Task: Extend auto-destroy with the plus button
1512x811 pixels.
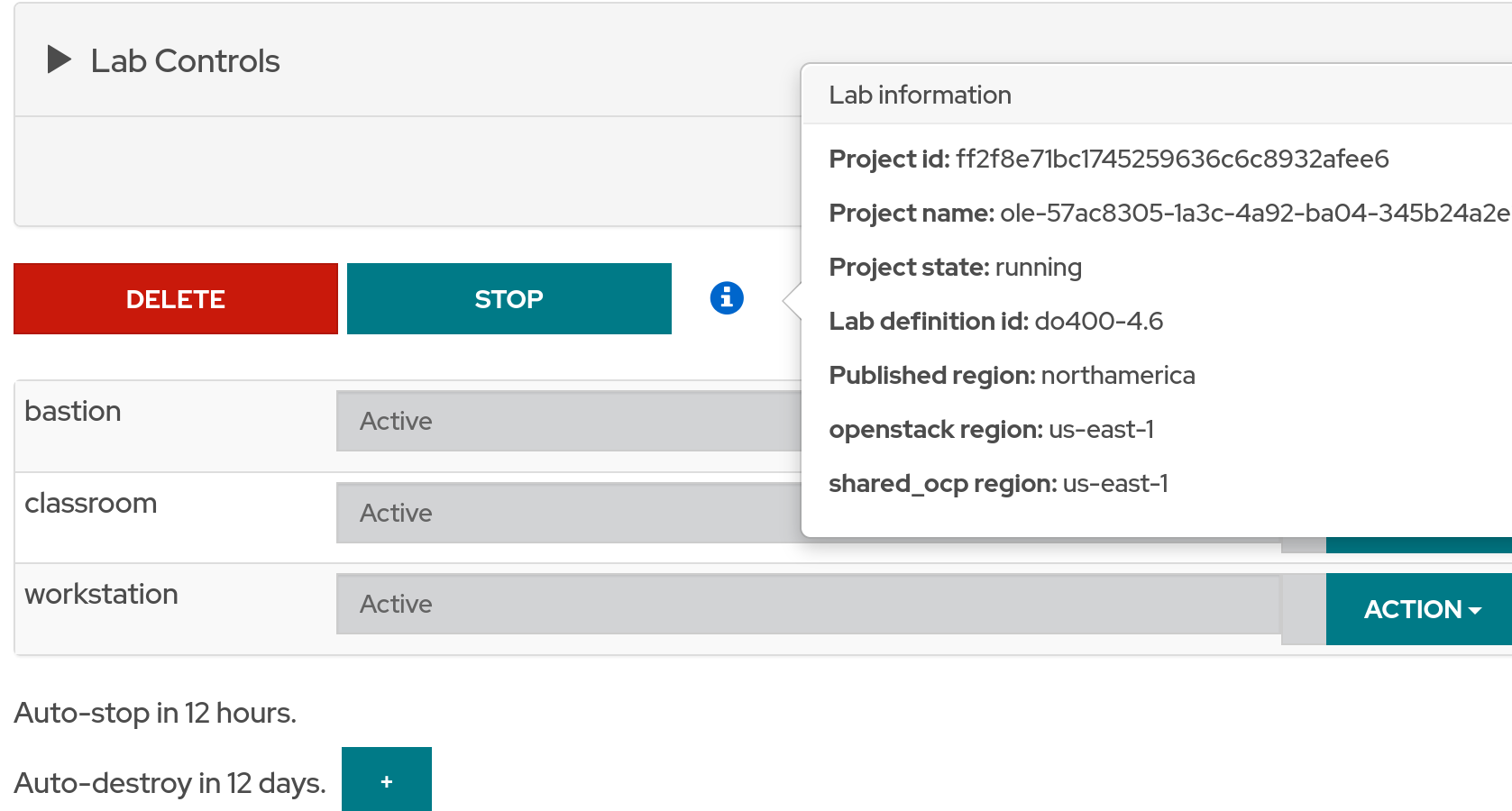Action: 386,780
